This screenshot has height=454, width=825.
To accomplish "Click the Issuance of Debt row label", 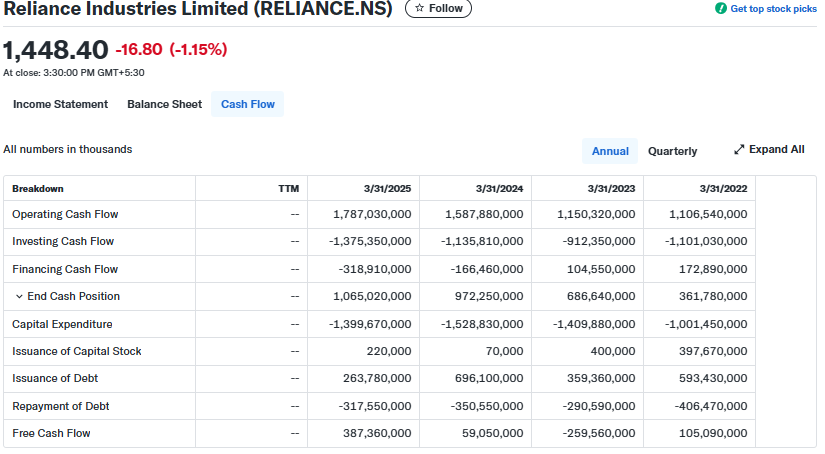I will (x=55, y=378).
